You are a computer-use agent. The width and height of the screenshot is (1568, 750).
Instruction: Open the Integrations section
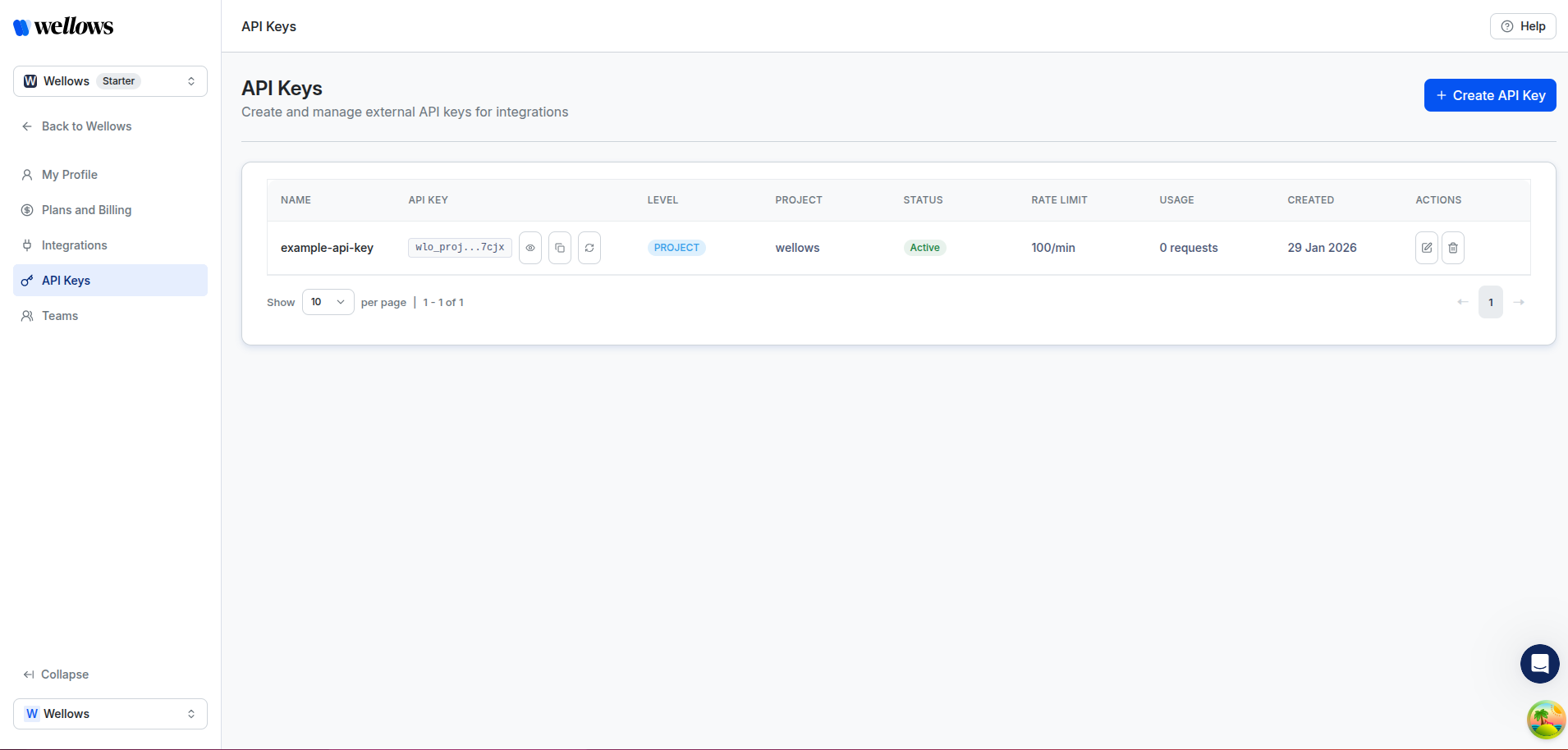coord(74,245)
